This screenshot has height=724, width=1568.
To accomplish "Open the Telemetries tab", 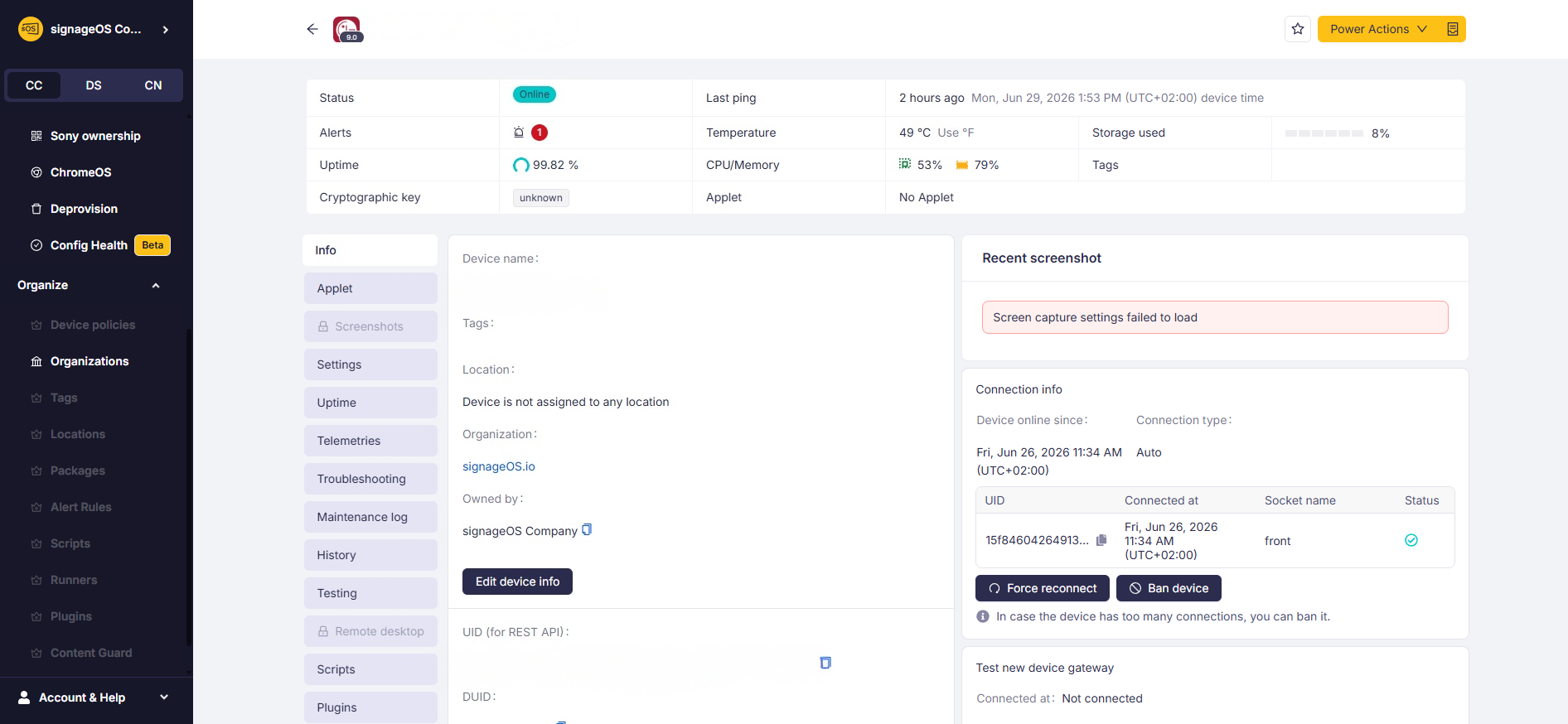I will pyautogui.click(x=370, y=441).
